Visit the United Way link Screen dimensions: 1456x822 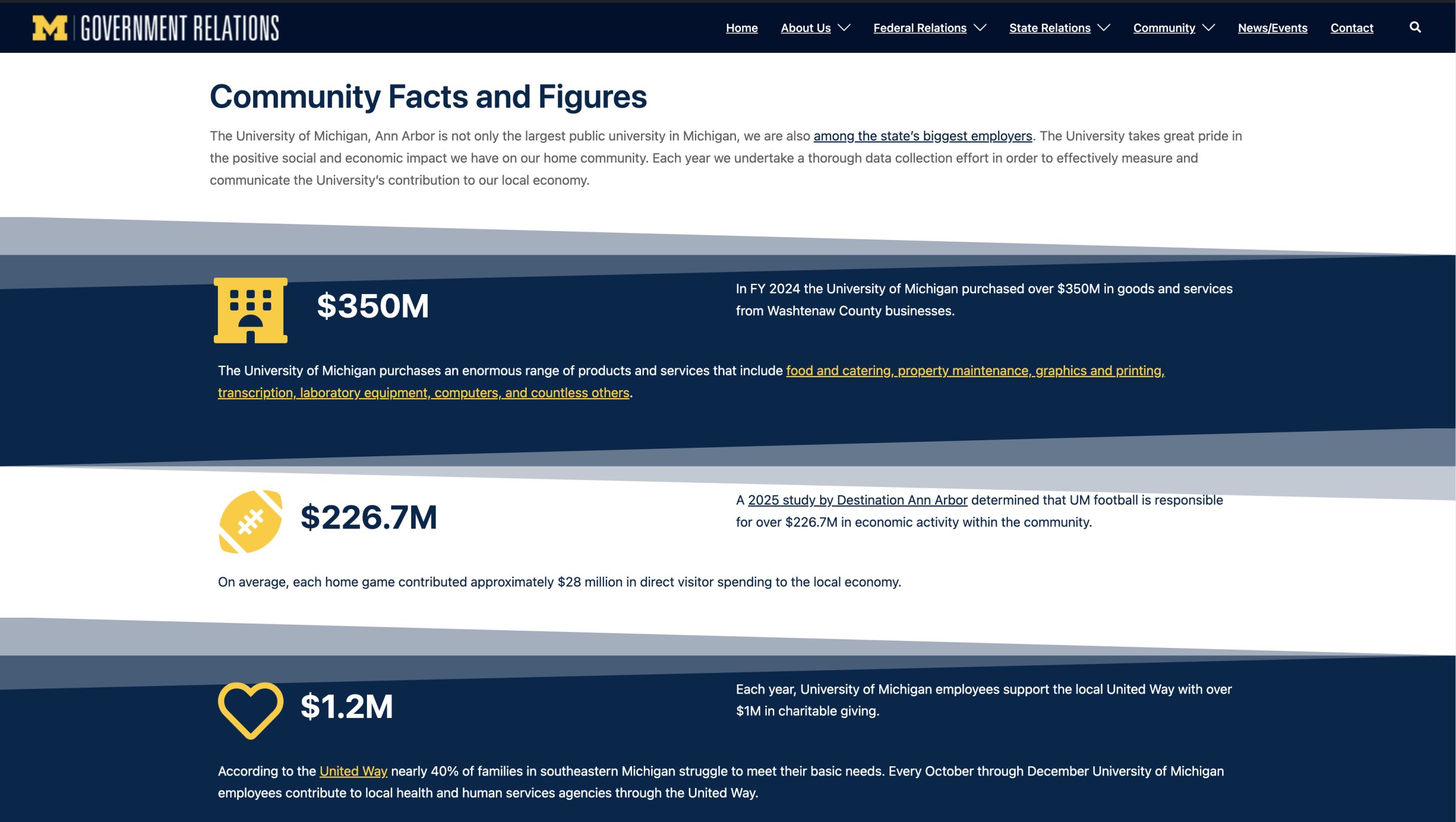pos(353,771)
